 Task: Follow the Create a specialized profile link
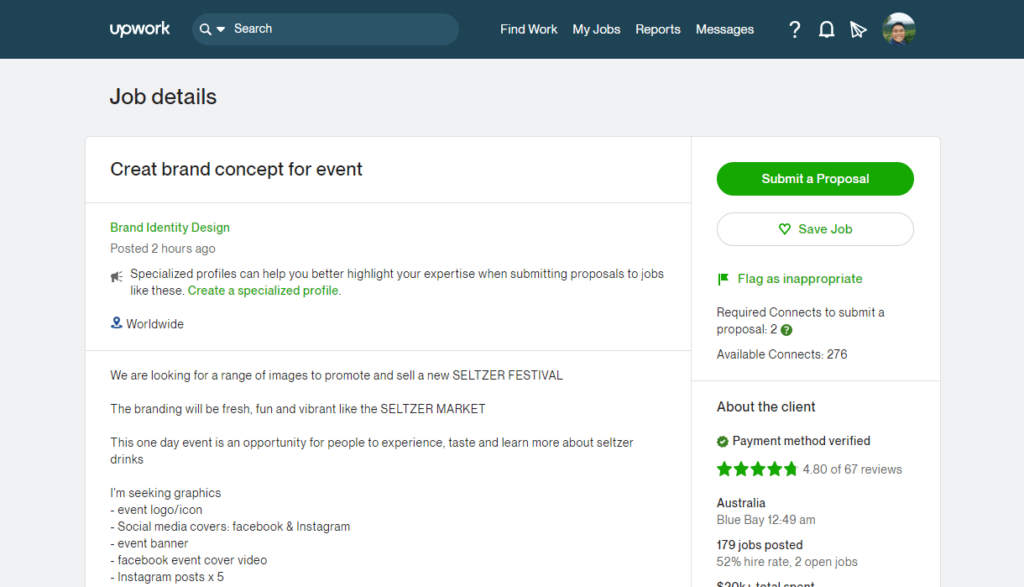pyautogui.click(x=263, y=291)
